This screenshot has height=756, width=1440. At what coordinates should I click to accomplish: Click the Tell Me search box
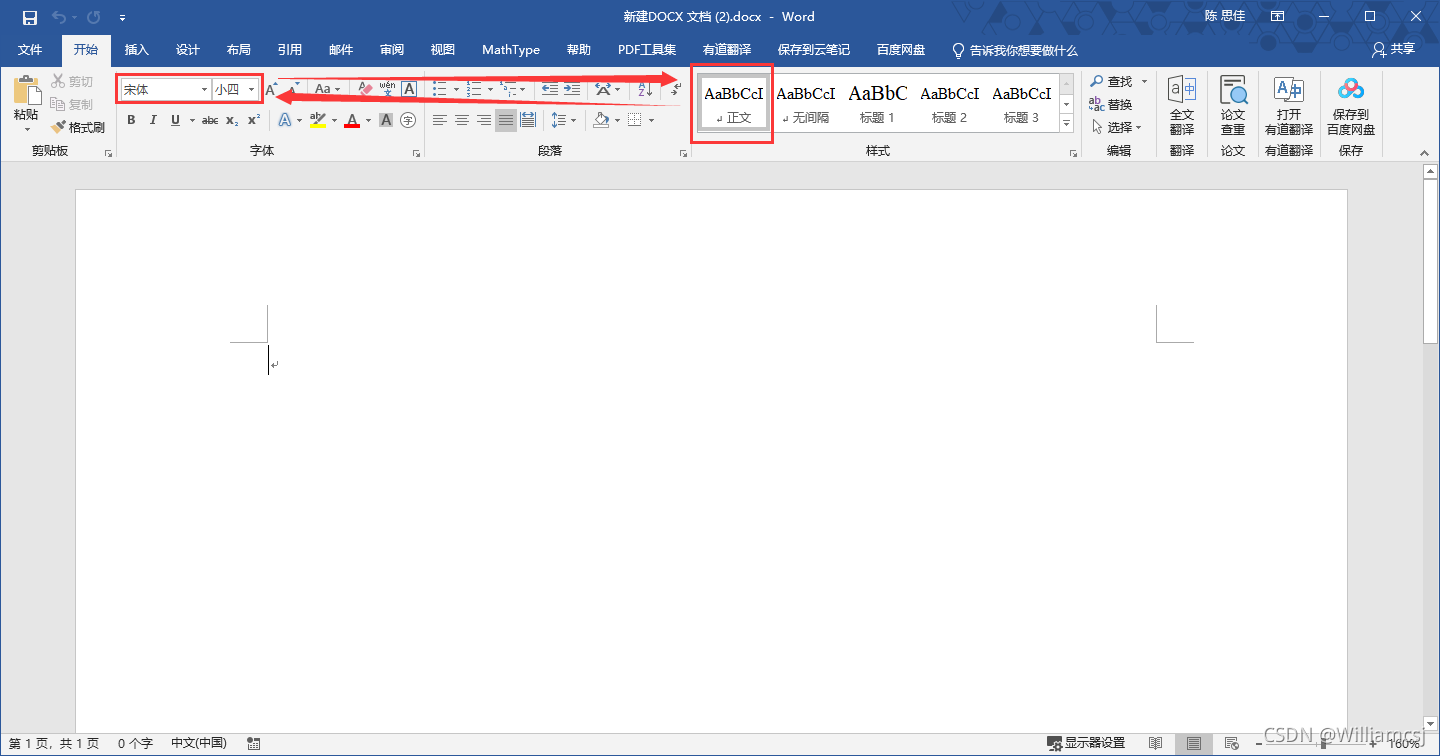(1015, 49)
